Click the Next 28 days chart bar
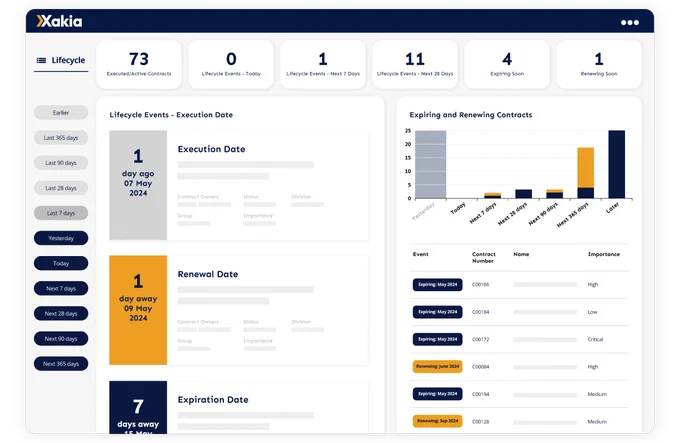Image resolution: width=680 pixels, height=443 pixels. point(523,194)
